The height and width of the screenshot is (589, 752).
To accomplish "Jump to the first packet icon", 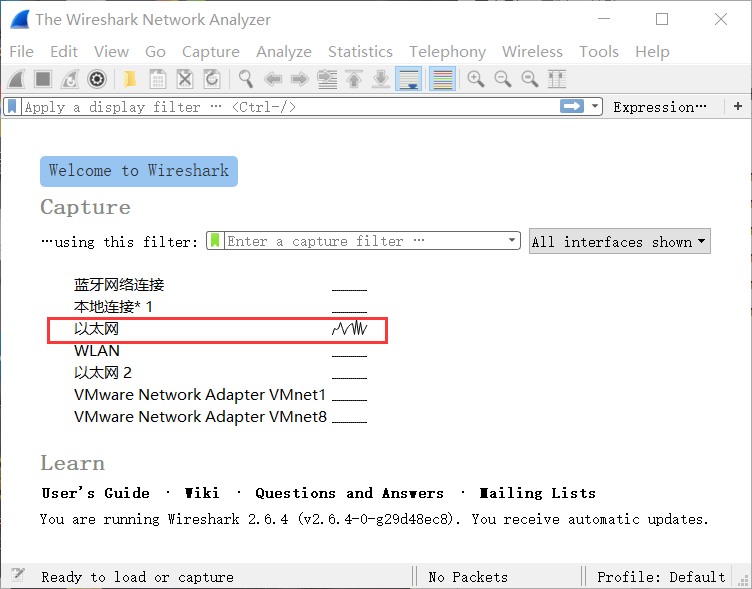I will pos(354,79).
